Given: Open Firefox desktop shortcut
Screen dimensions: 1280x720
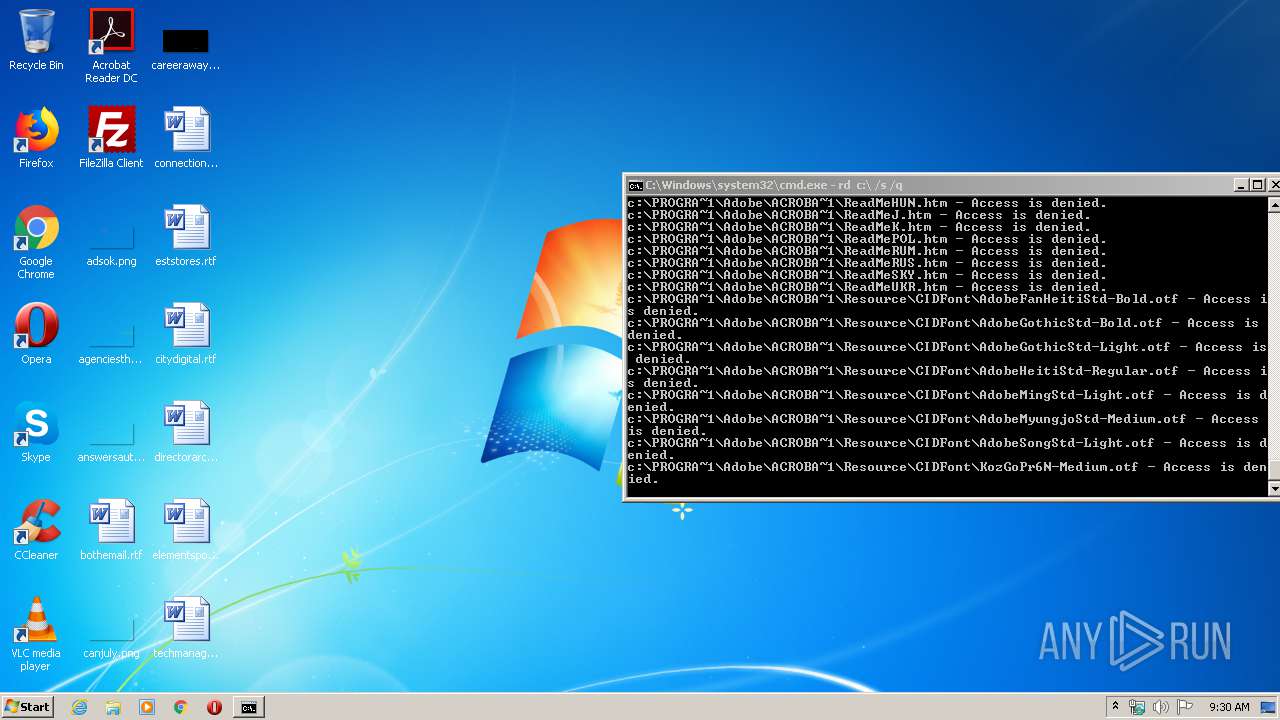Looking at the screenshot, I should point(36,139).
